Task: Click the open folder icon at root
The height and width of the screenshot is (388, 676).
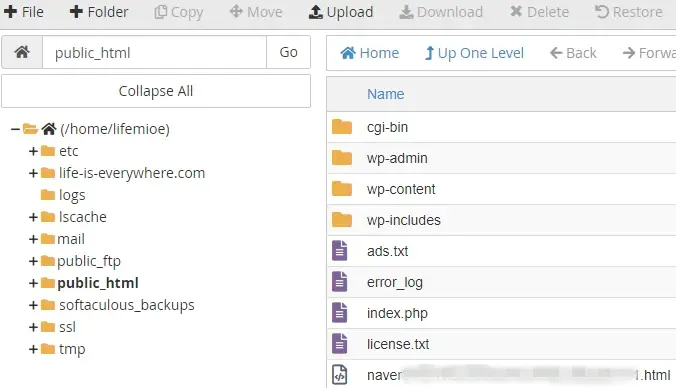Action: pyautogui.click(x=30, y=128)
